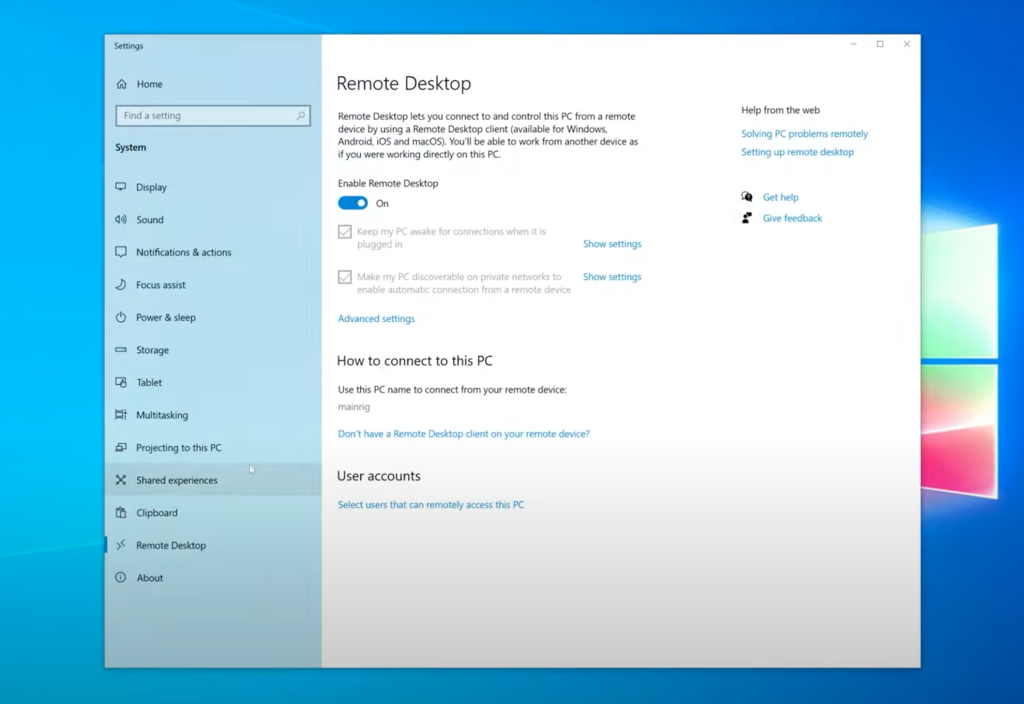Select the Tablet icon

tap(121, 382)
